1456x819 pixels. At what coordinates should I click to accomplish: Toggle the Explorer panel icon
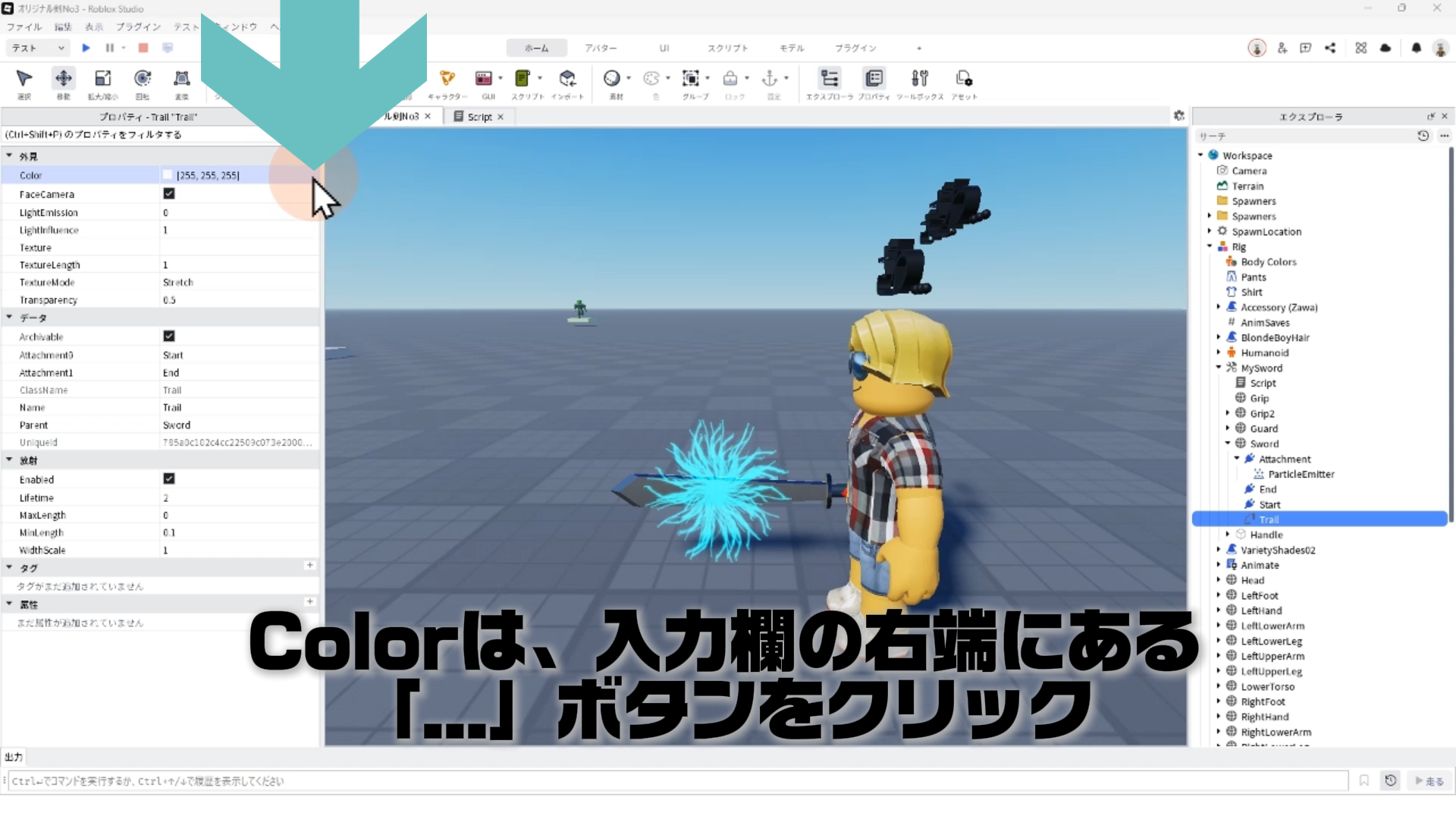pyautogui.click(x=829, y=79)
